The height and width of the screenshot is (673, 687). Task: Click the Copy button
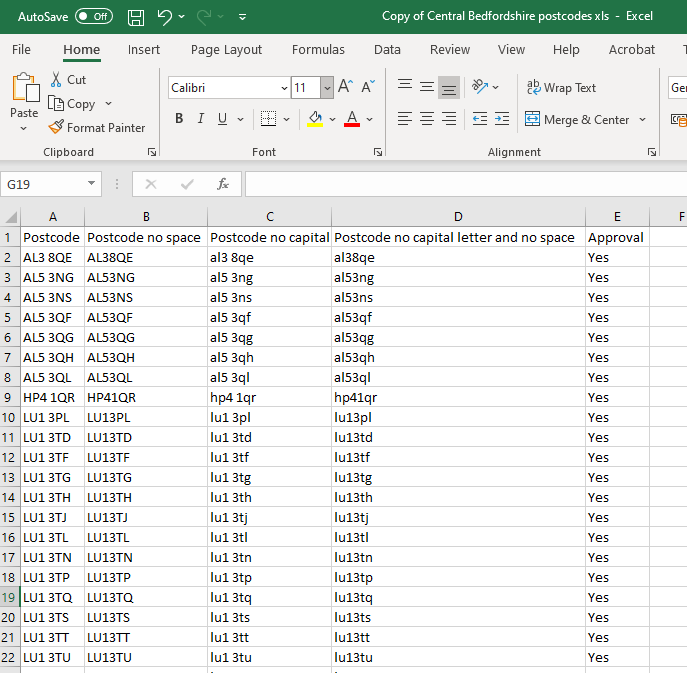[72, 104]
